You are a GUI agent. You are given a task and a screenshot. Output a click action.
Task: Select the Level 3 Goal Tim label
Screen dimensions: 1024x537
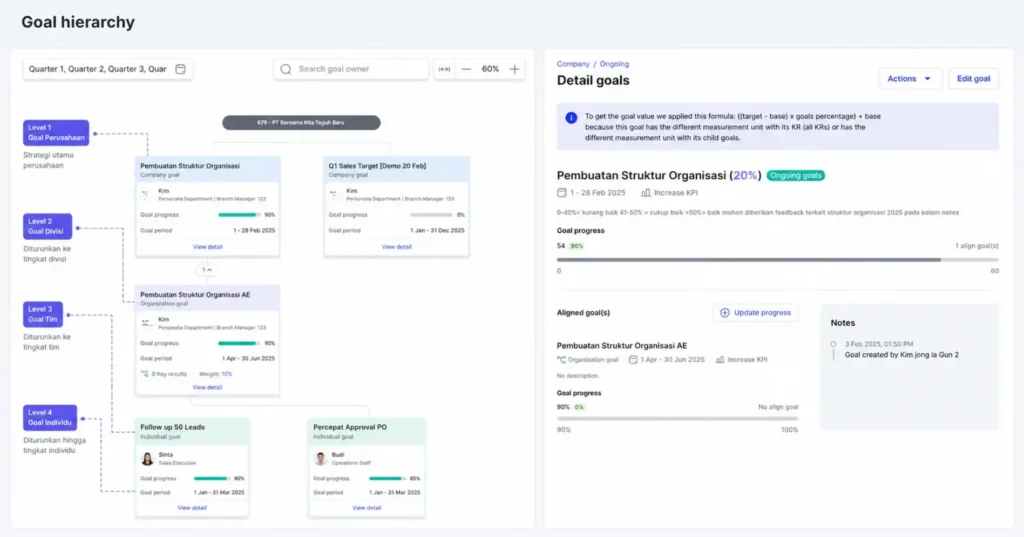(43, 314)
